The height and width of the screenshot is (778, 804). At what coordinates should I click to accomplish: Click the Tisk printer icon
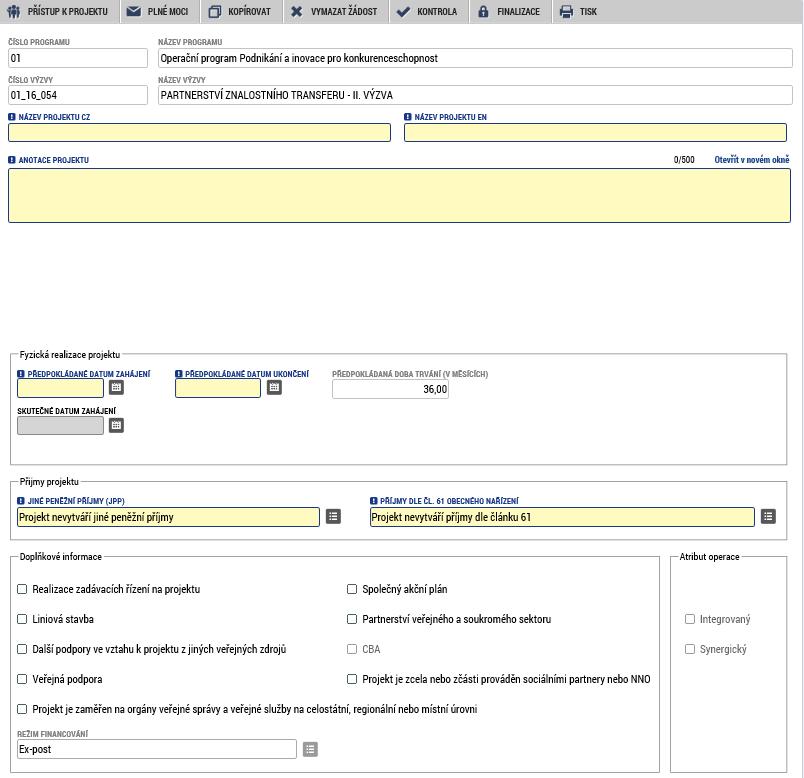tap(566, 11)
